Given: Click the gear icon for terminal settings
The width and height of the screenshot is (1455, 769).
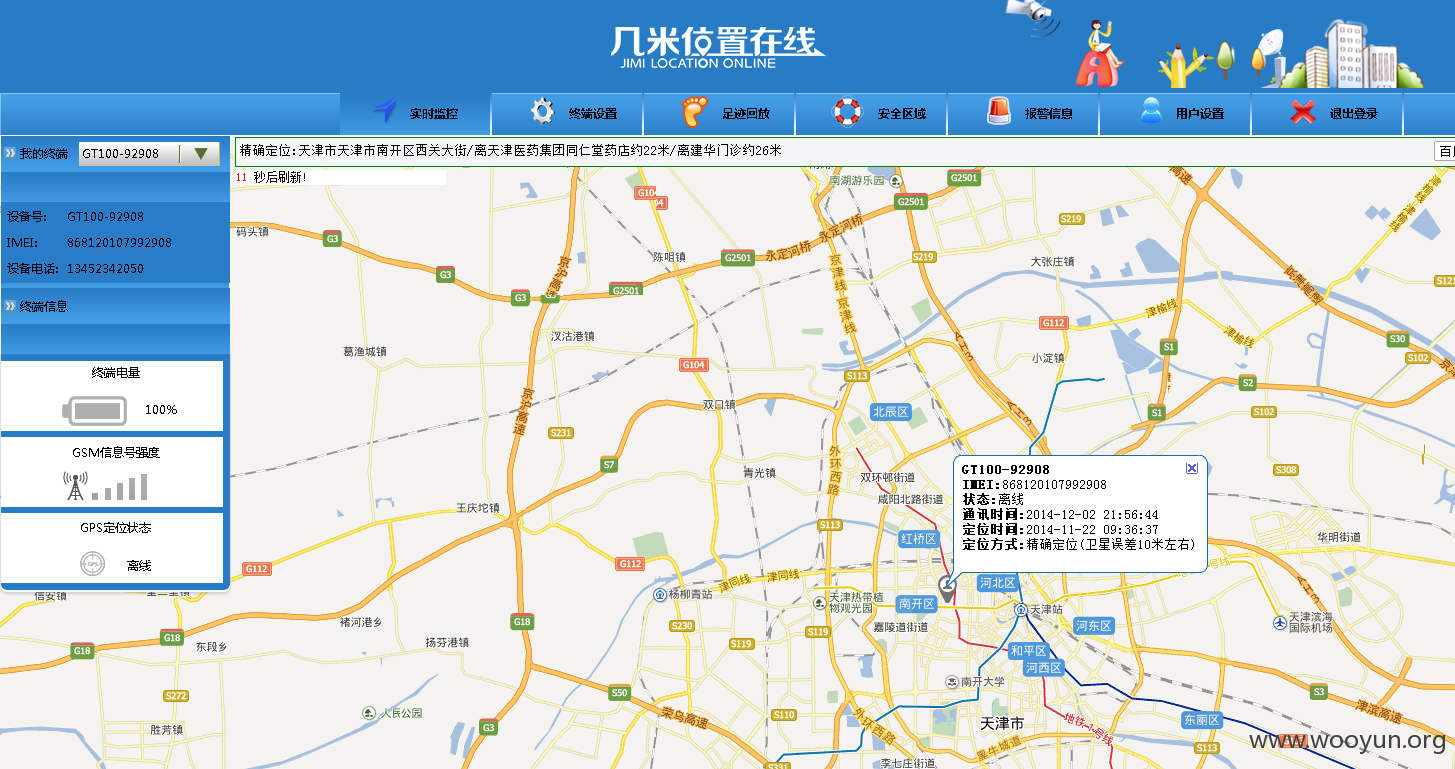Looking at the screenshot, I should (x=542, y=111).
